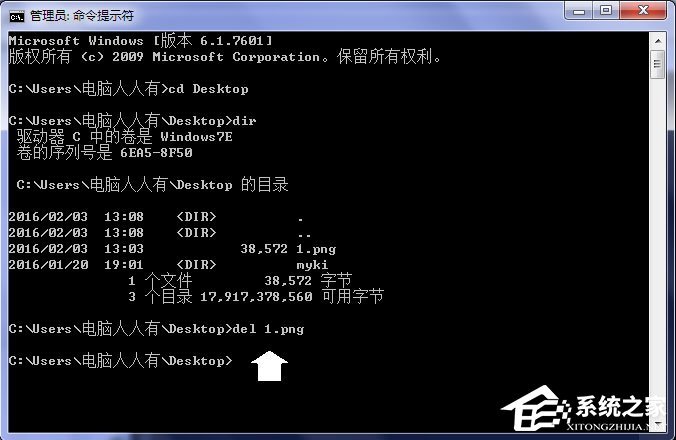This screenshot has width=676, height=440.
Task: Click the dir command text
Action: (244, 121)
